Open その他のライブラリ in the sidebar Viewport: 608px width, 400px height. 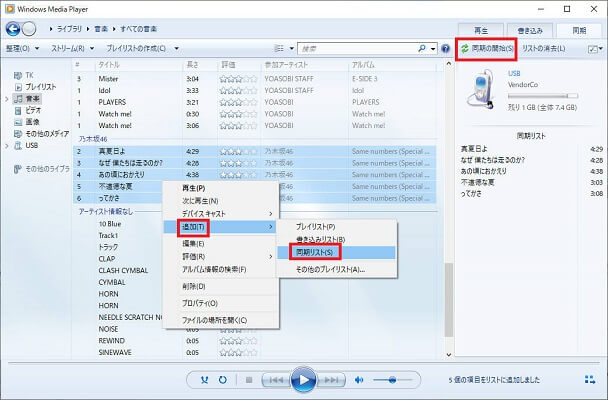(x=47, y=169)
